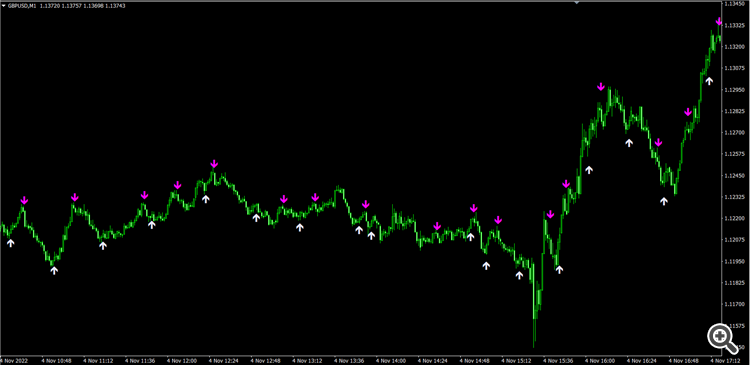Viewport: 750px width, 365px height.
Task: Click the 4 Nov 14:48 time label
Action: tap(475, 361)
